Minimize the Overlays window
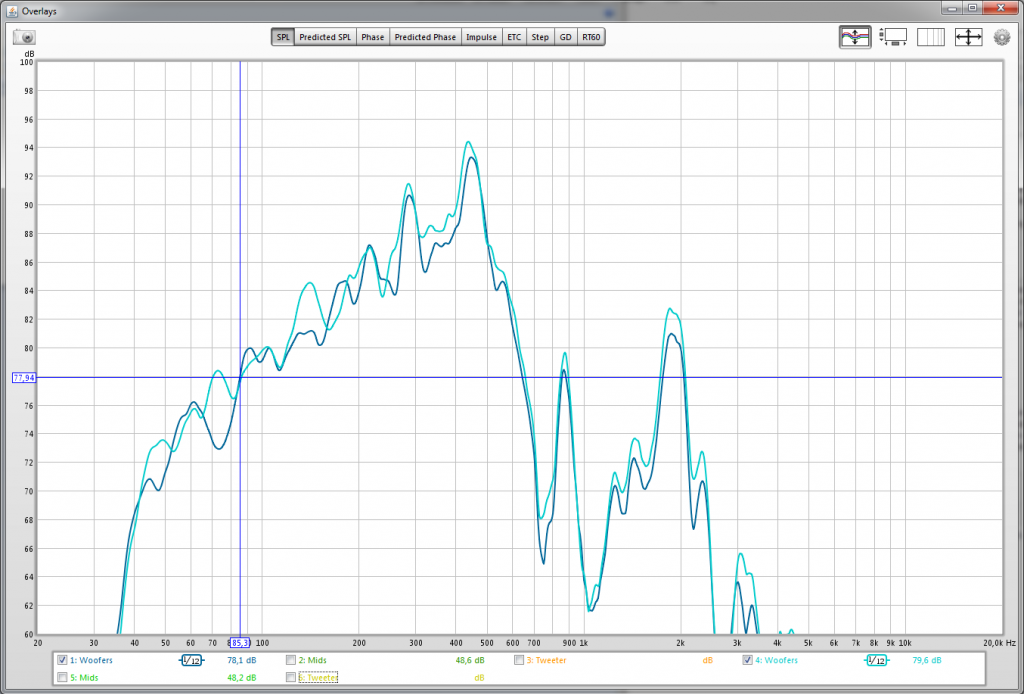 point(952,8)
